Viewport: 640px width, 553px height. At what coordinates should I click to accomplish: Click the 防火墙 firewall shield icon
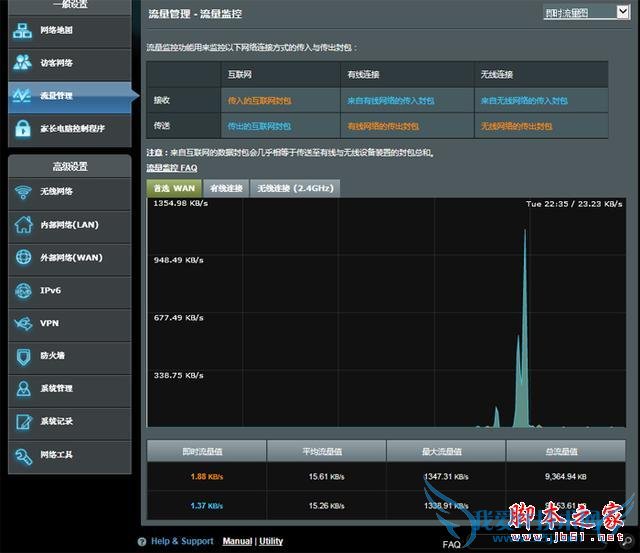[23, 356]
